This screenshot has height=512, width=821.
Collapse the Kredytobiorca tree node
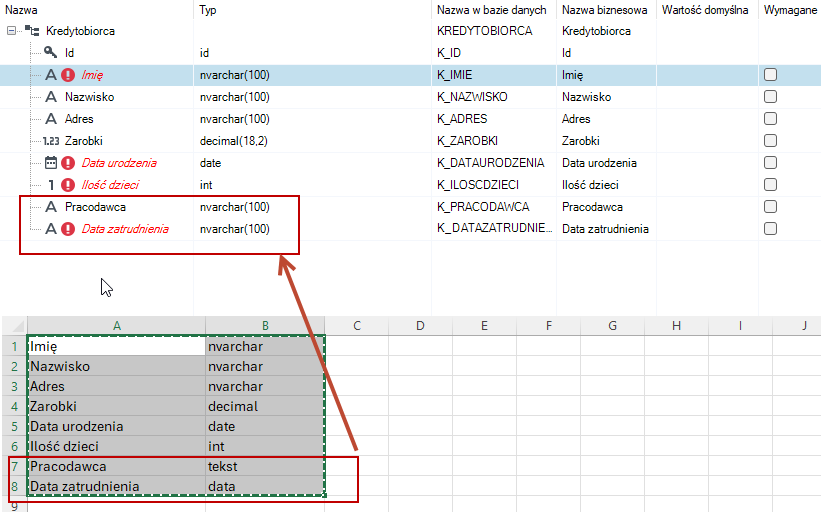point(11,31)
